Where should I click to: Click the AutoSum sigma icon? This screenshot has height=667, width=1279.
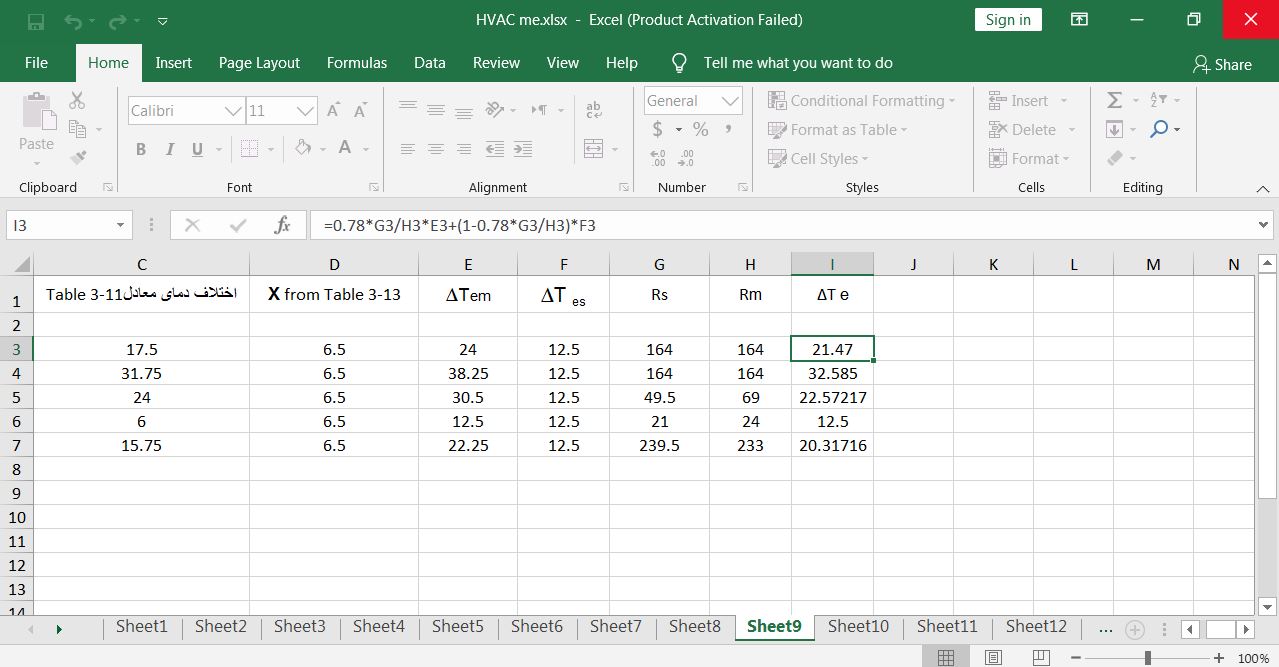point(1114,101)
